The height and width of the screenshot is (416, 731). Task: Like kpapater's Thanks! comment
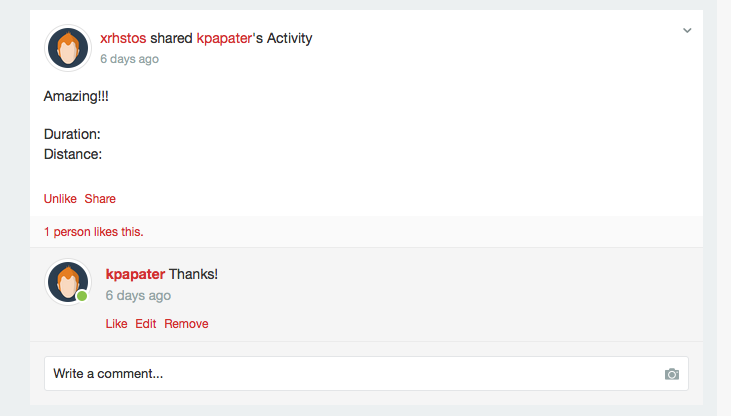click(x=116, y=324)
